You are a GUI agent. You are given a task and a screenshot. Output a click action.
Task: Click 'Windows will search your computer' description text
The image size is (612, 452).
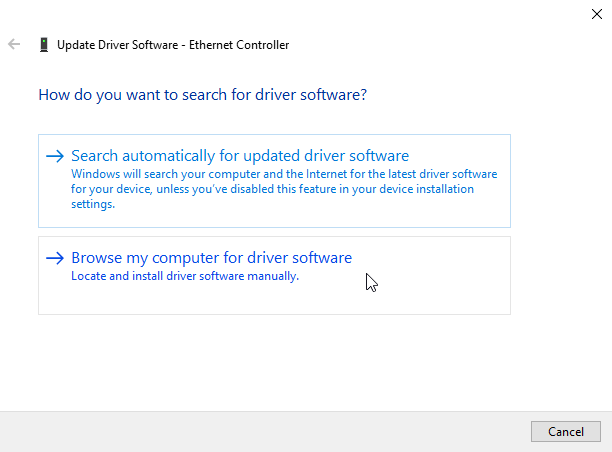coord(284,189)
